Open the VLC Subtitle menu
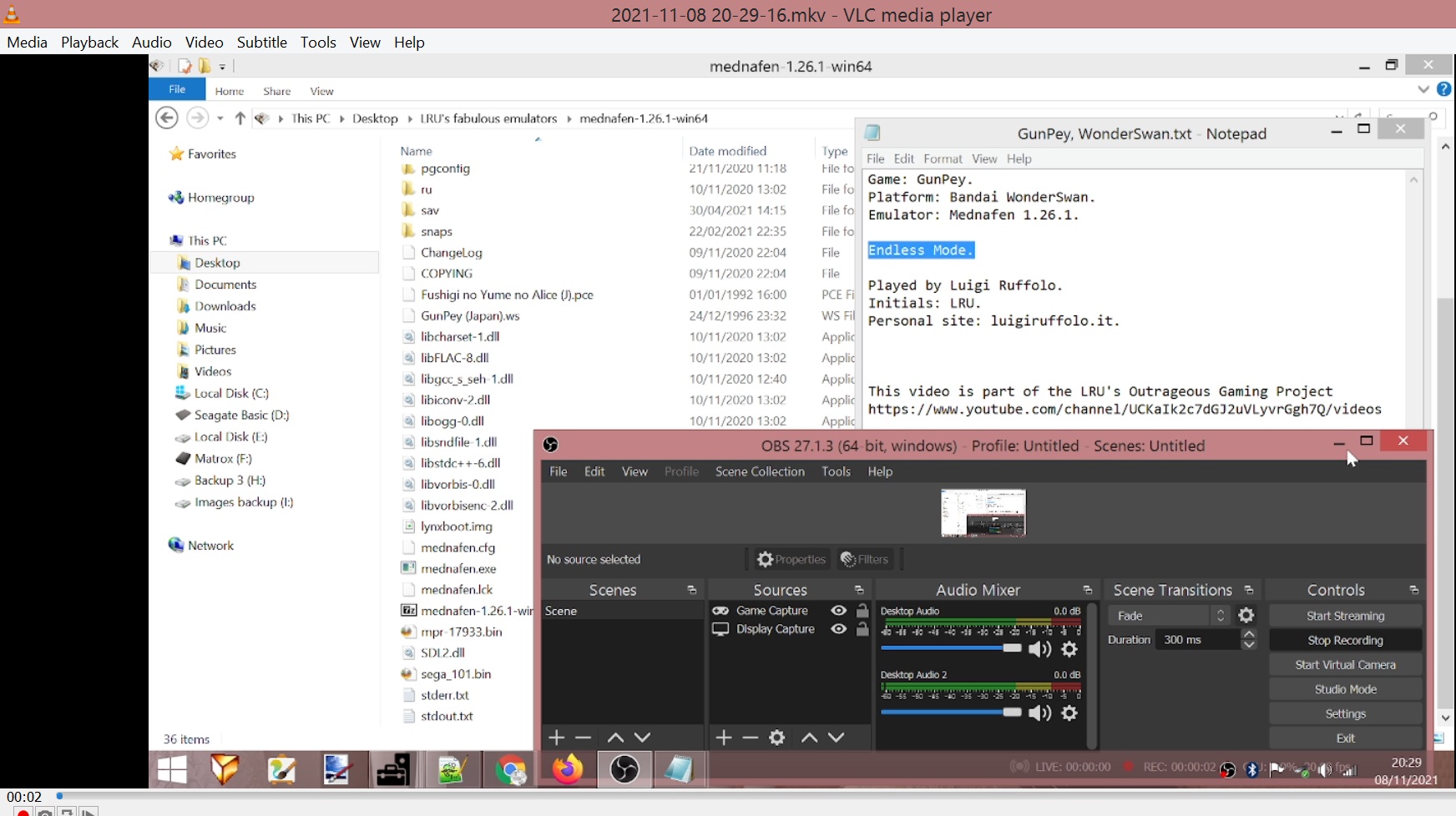Image resolution: width=1456 pixels, height=816 pixels. 261,42
